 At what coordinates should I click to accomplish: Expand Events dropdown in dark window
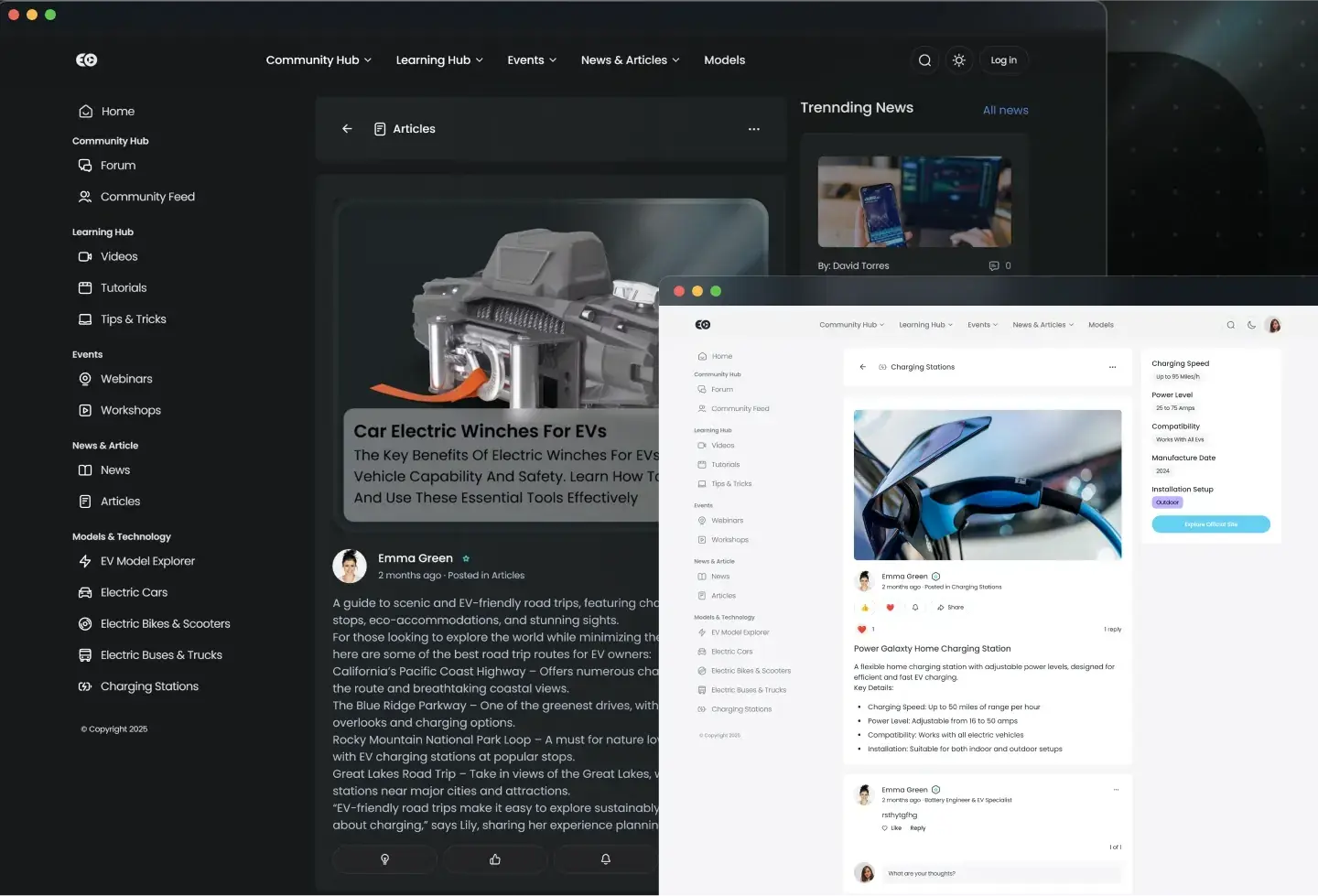pyautogui.click(x=532, y=60)
